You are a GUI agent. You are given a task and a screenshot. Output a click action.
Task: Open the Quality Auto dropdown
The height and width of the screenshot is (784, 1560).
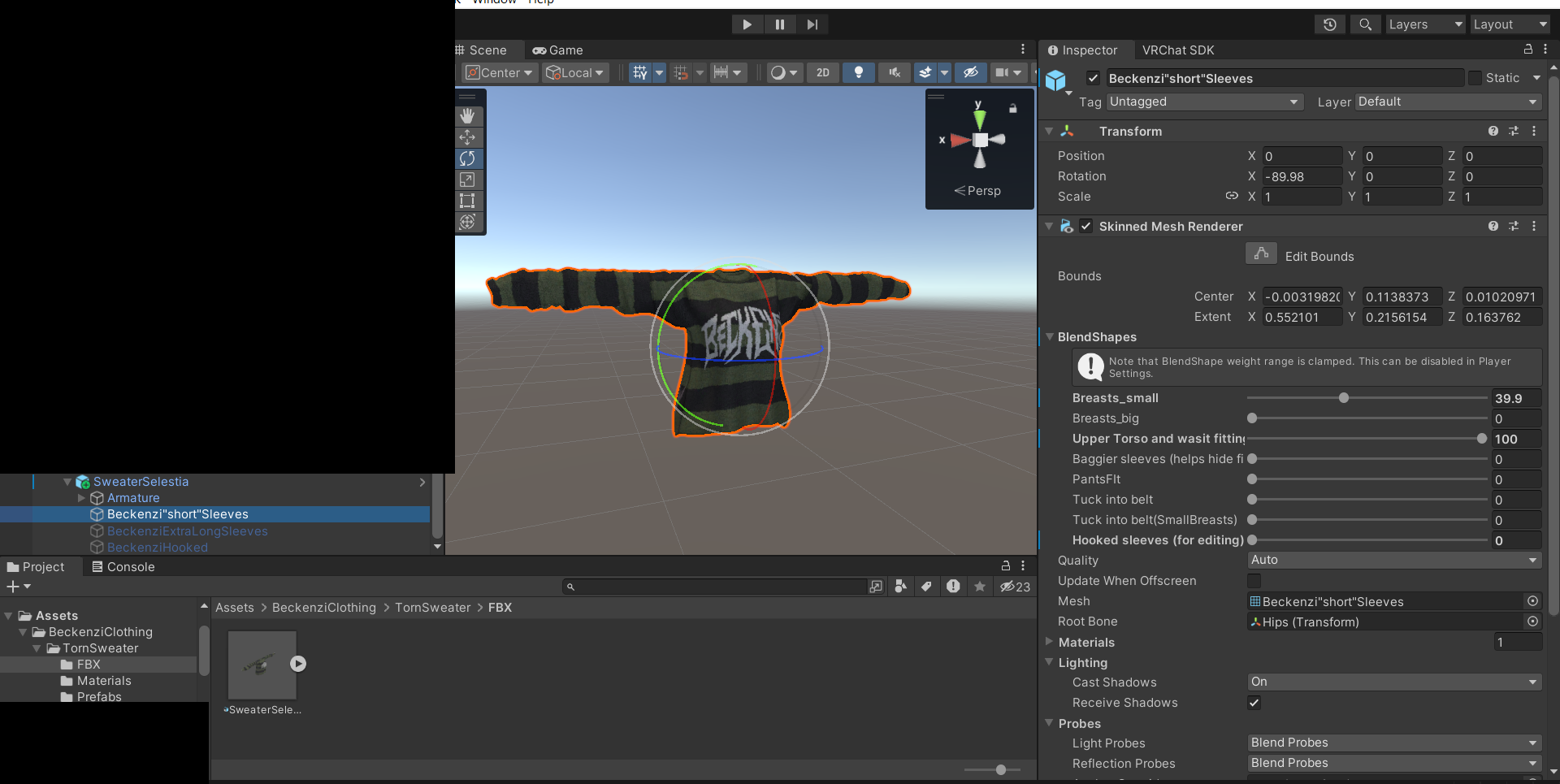click(x=1394, y=560)
